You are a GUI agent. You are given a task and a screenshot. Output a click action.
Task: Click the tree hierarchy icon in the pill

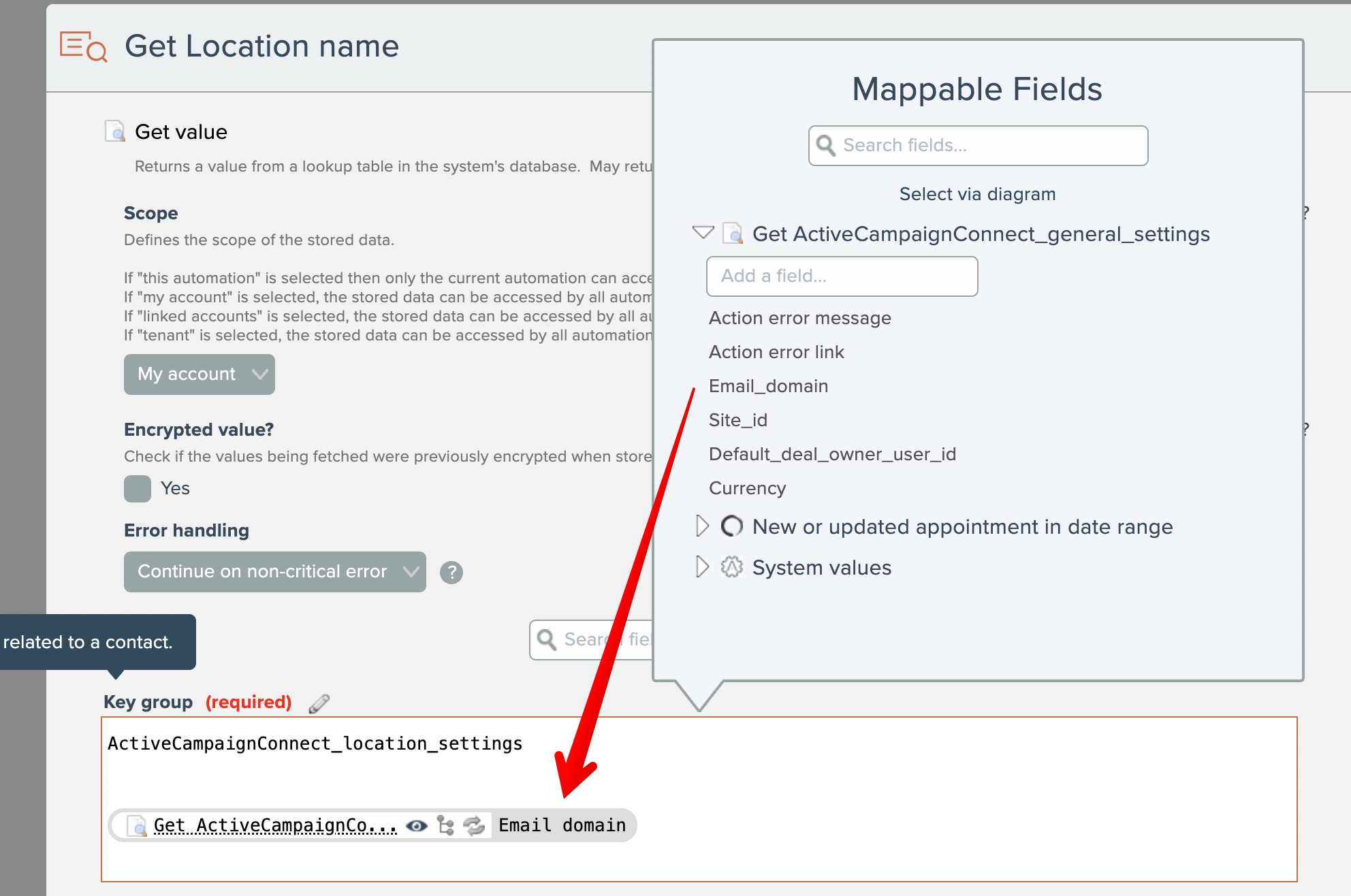(445, 826)
